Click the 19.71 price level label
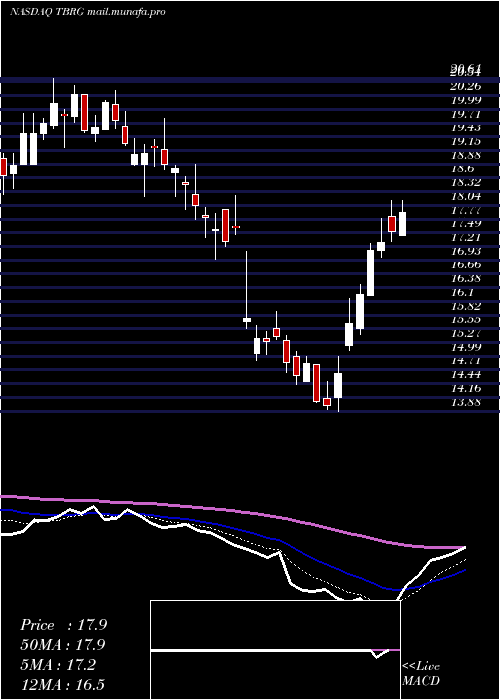 tap(466, 114)
